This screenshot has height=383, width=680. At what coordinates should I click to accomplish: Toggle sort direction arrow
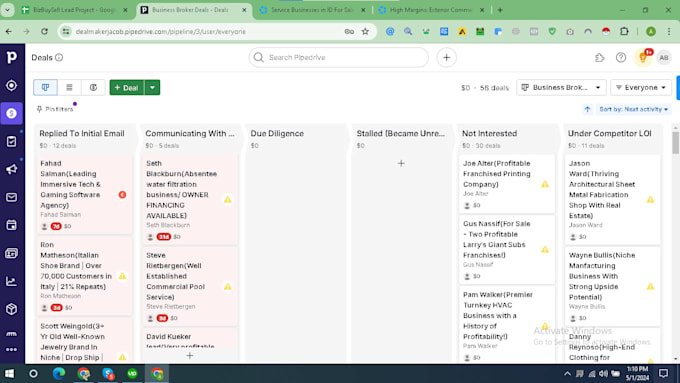[587, 109]
